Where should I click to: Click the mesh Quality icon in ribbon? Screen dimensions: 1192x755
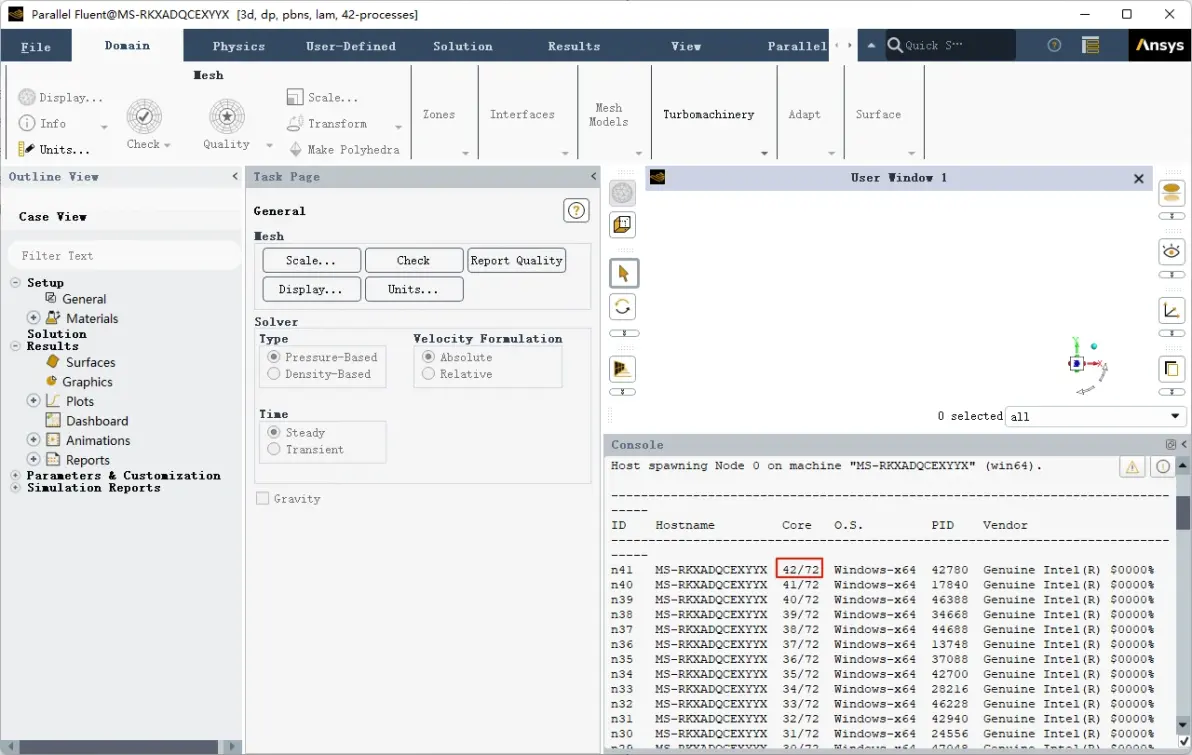pyautogui.click(x=227, y=116)
